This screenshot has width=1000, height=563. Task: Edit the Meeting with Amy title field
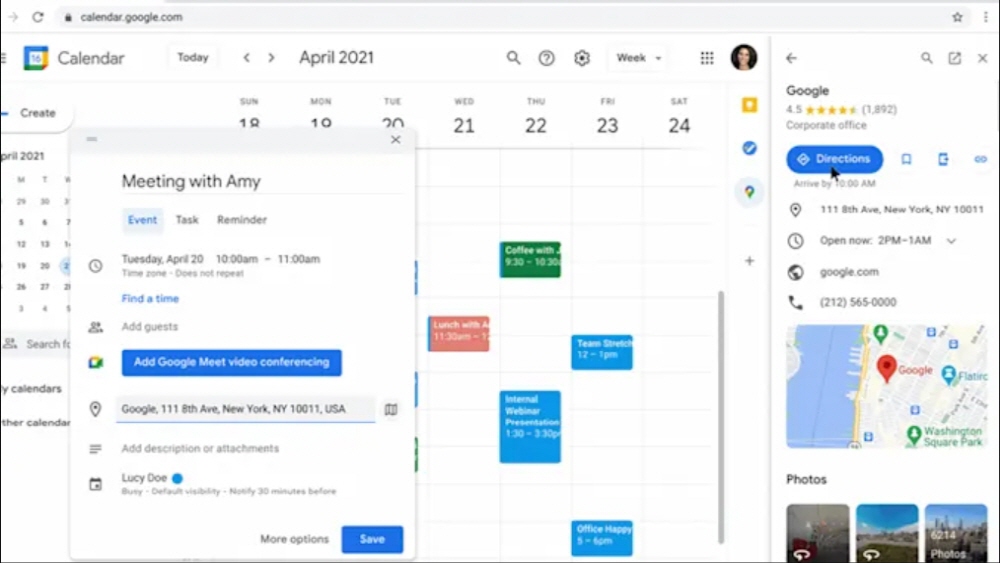(x=261, y=182)
